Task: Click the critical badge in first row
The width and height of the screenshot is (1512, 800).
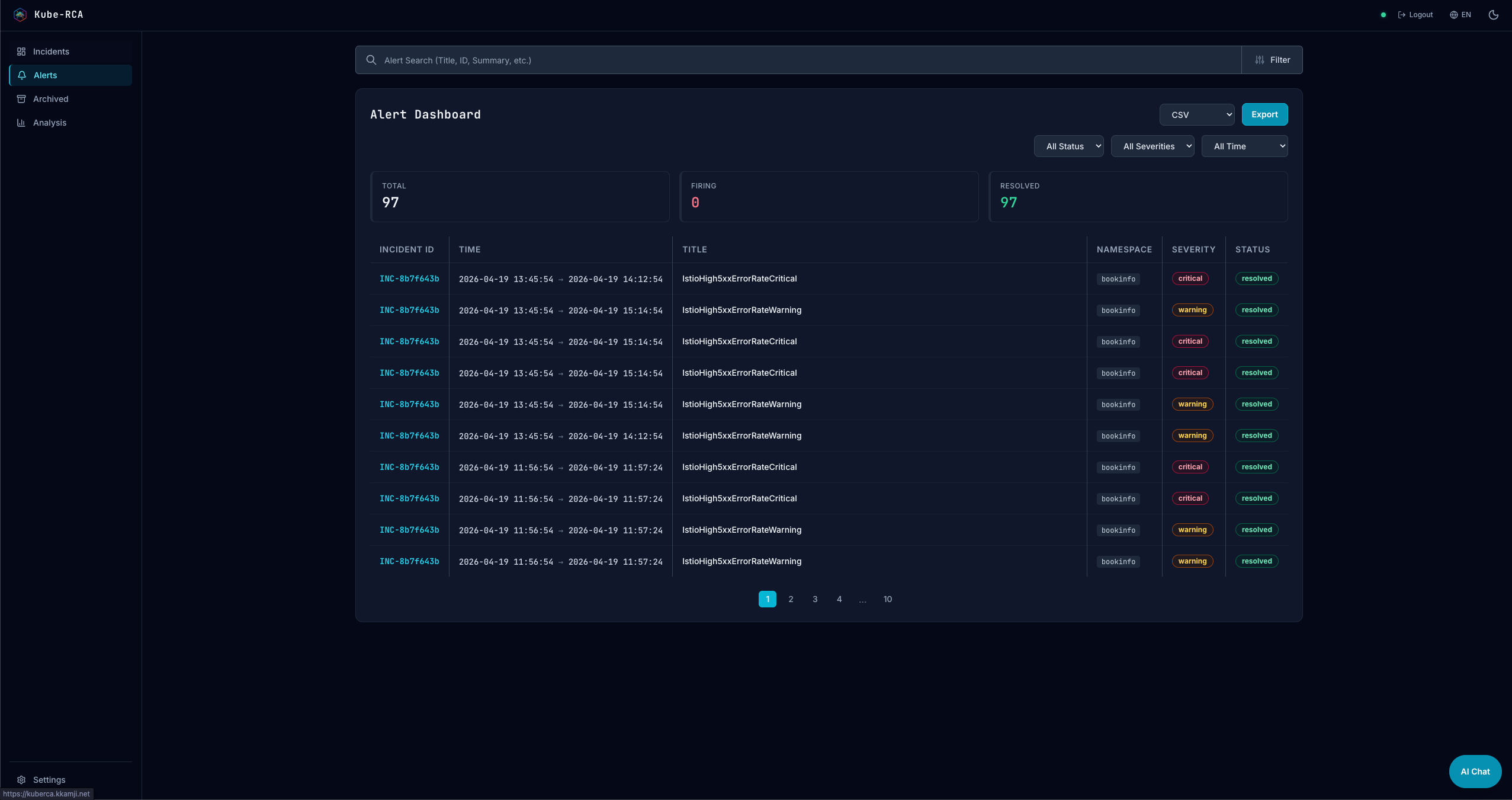Action: [1190, 279]
